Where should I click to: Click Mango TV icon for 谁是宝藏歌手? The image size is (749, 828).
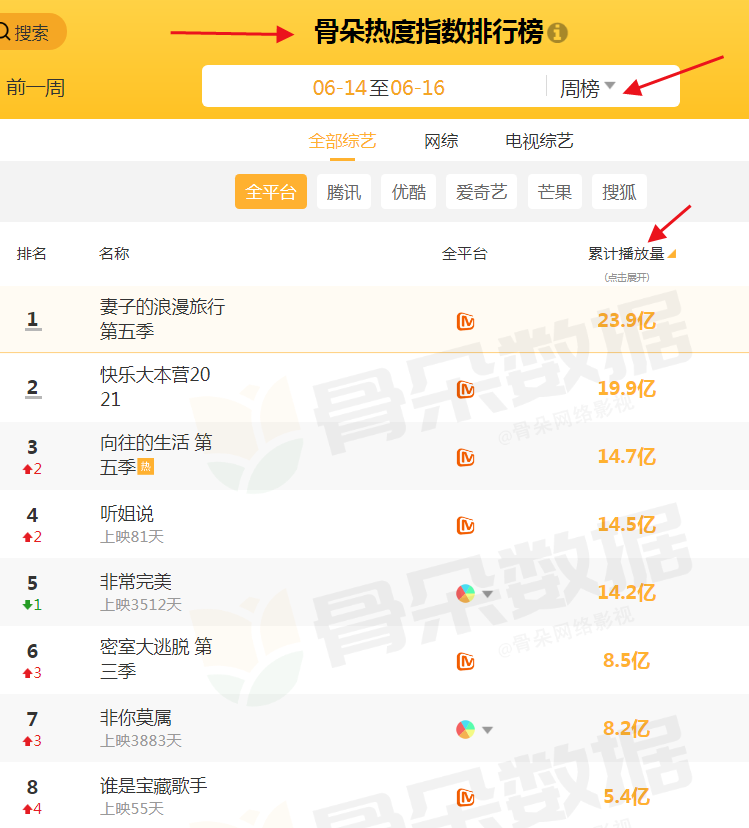465,798
